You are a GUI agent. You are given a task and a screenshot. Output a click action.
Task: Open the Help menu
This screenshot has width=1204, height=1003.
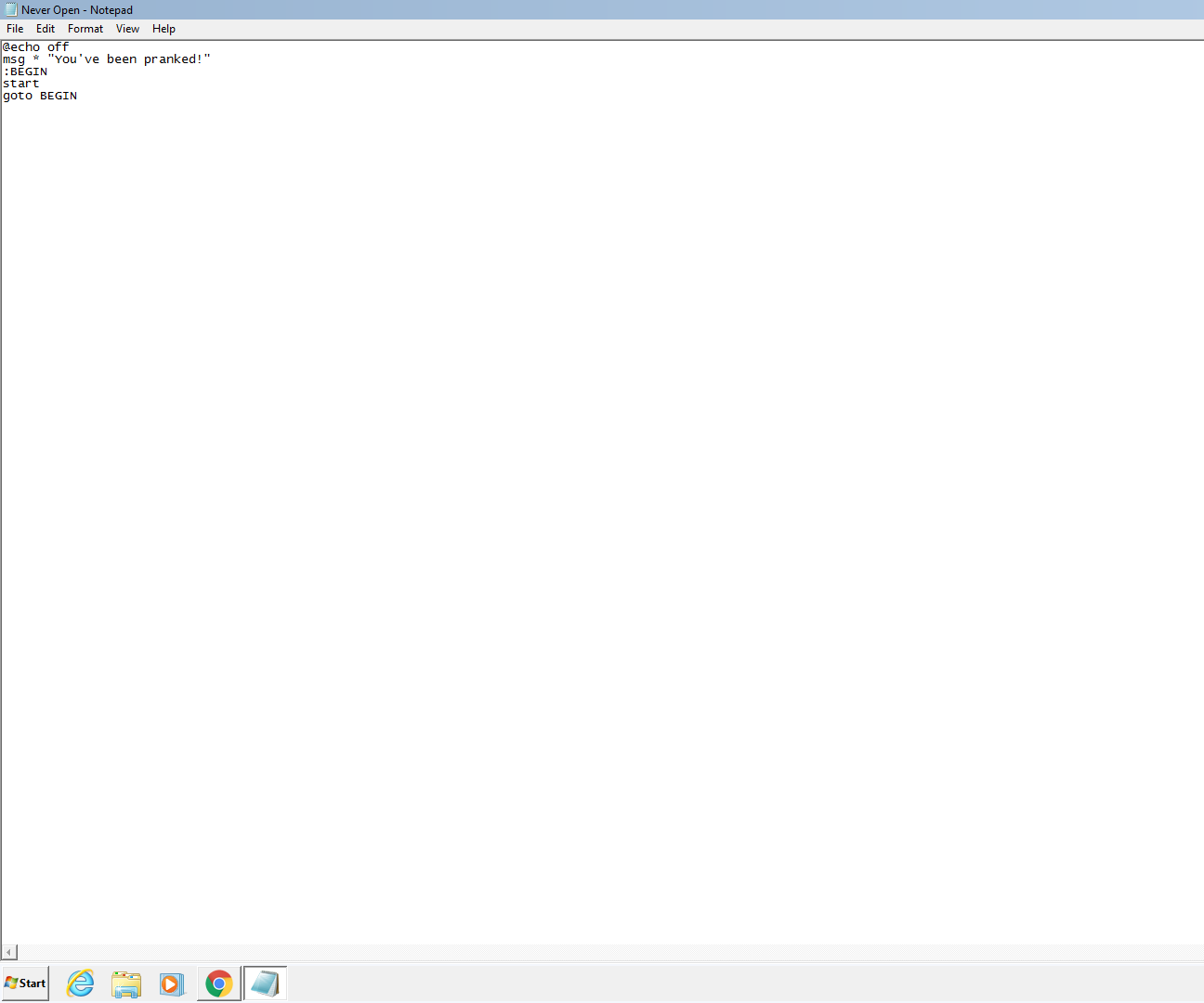tap(164, 29)
